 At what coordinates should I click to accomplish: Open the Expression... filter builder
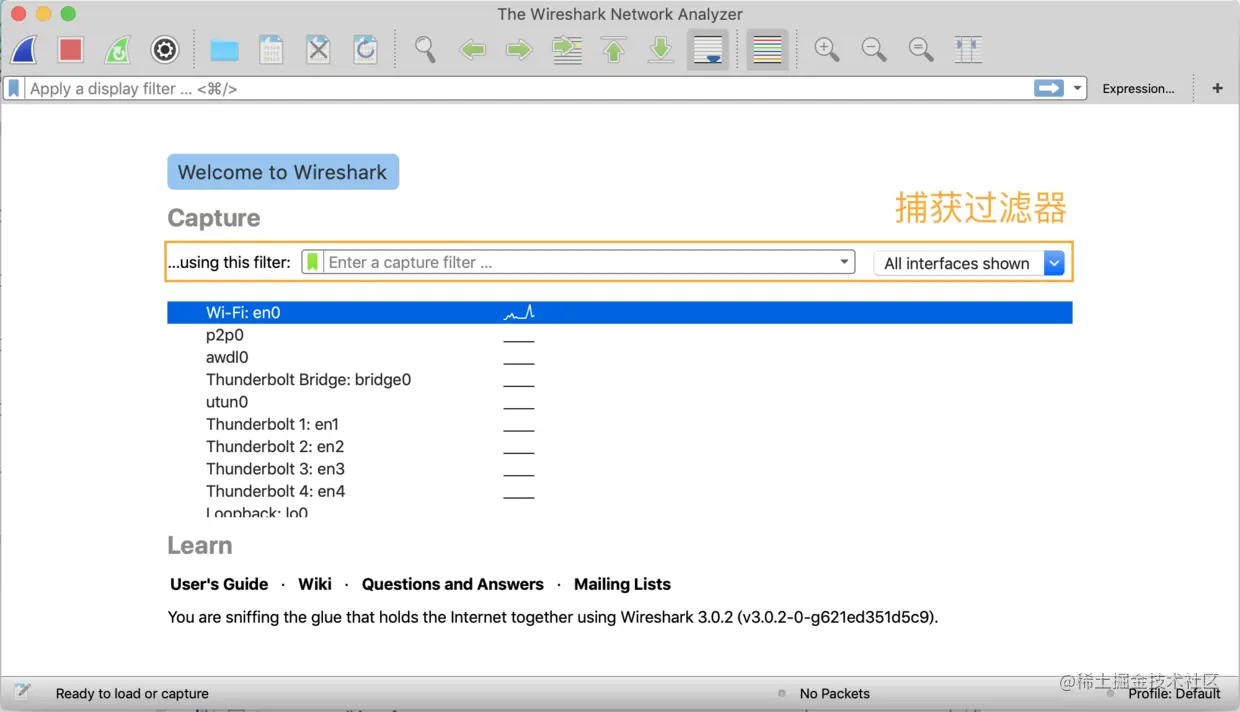click(1138, 89)
